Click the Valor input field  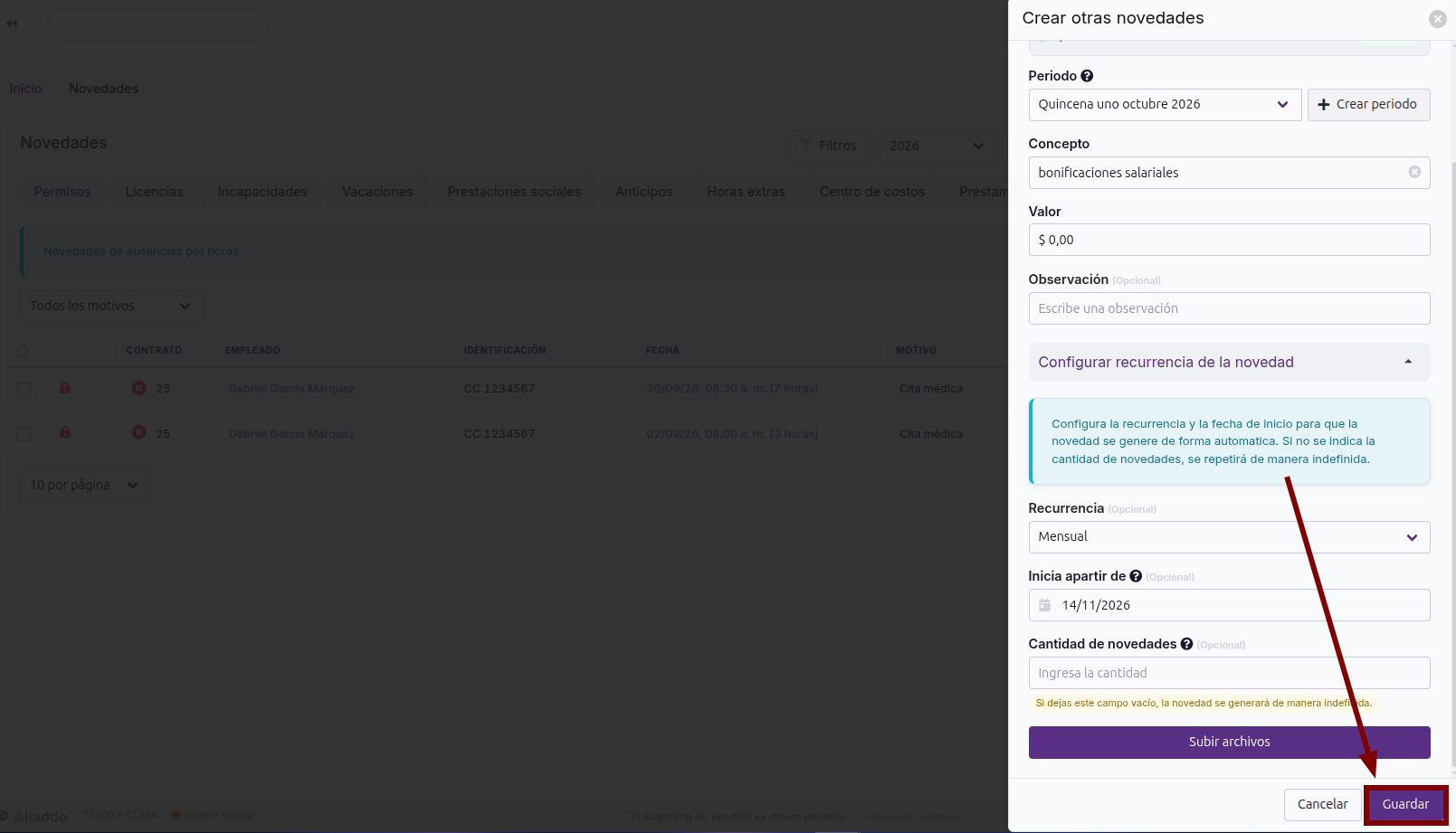[x=1229, y=240]
